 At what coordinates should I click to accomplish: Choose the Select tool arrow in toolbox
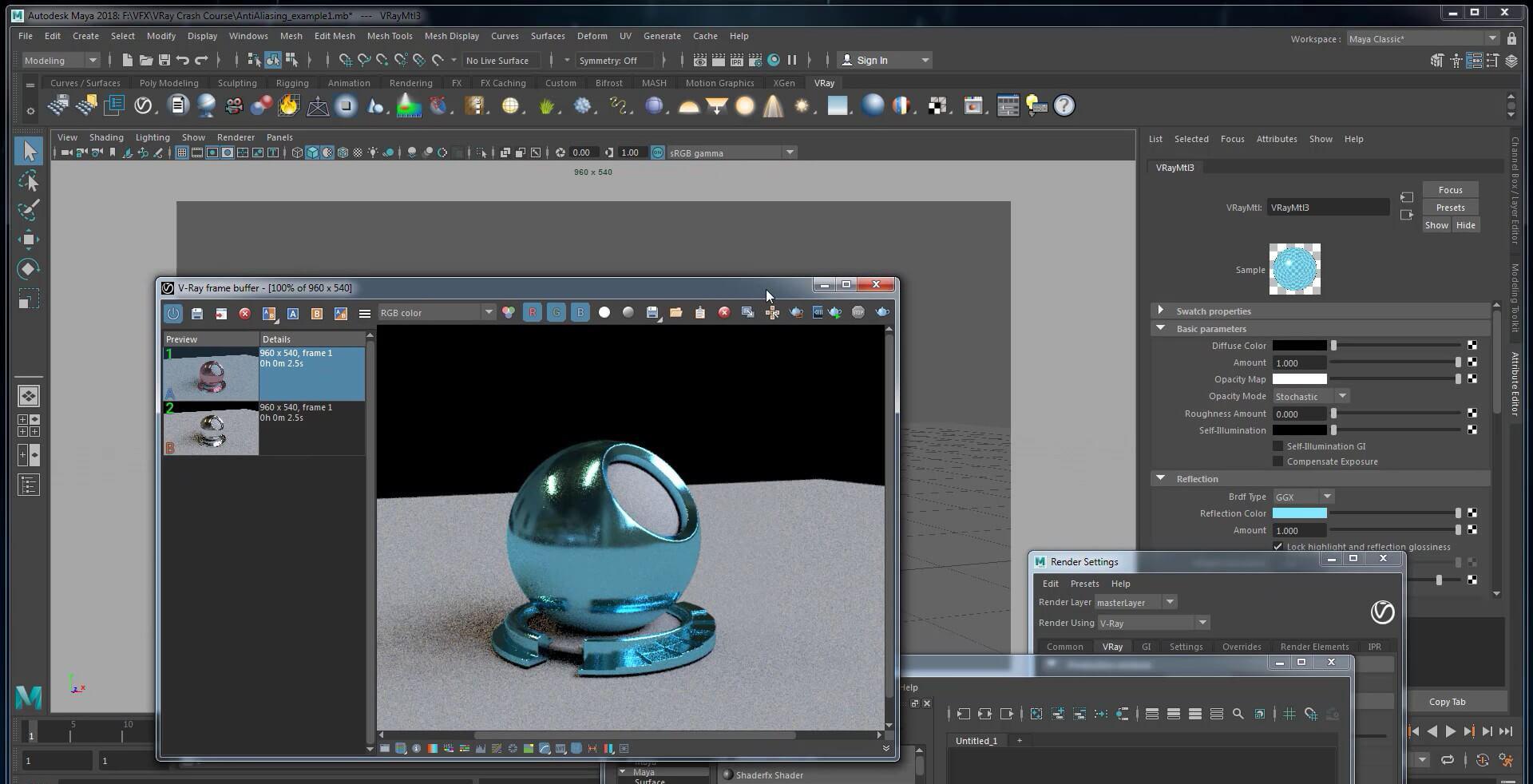[29, 151]
